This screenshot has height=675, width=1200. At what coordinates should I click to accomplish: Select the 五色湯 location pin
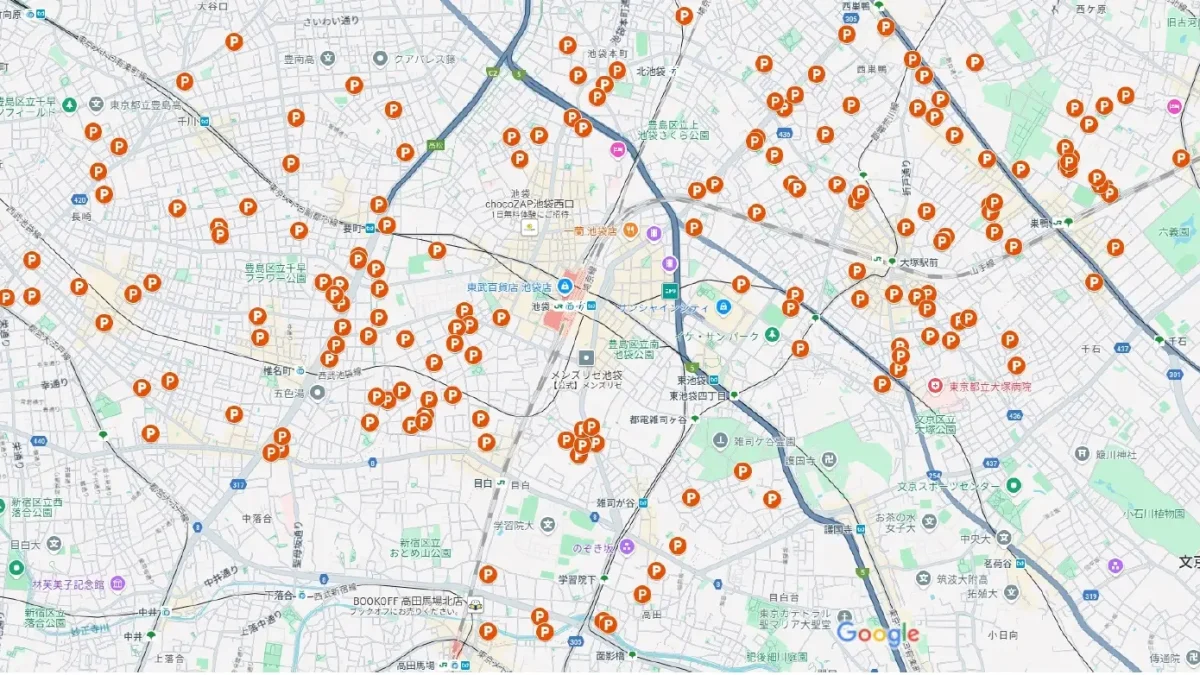coord(317,393)
